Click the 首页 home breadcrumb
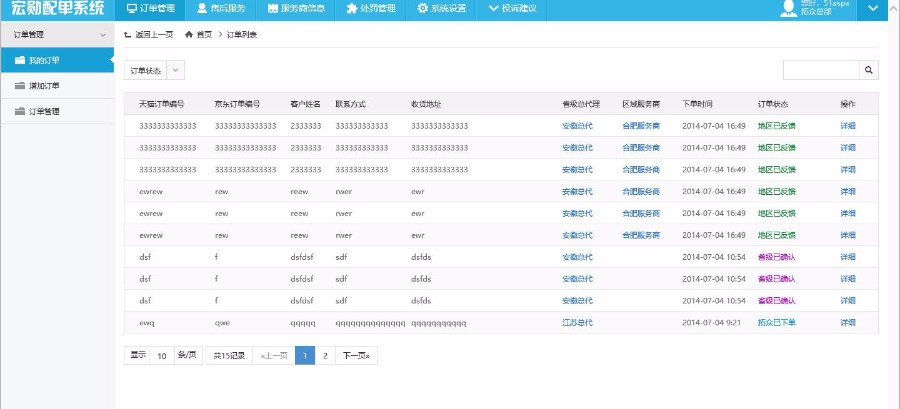The width and height of the screenshot is (900, 409). (198, 34)
